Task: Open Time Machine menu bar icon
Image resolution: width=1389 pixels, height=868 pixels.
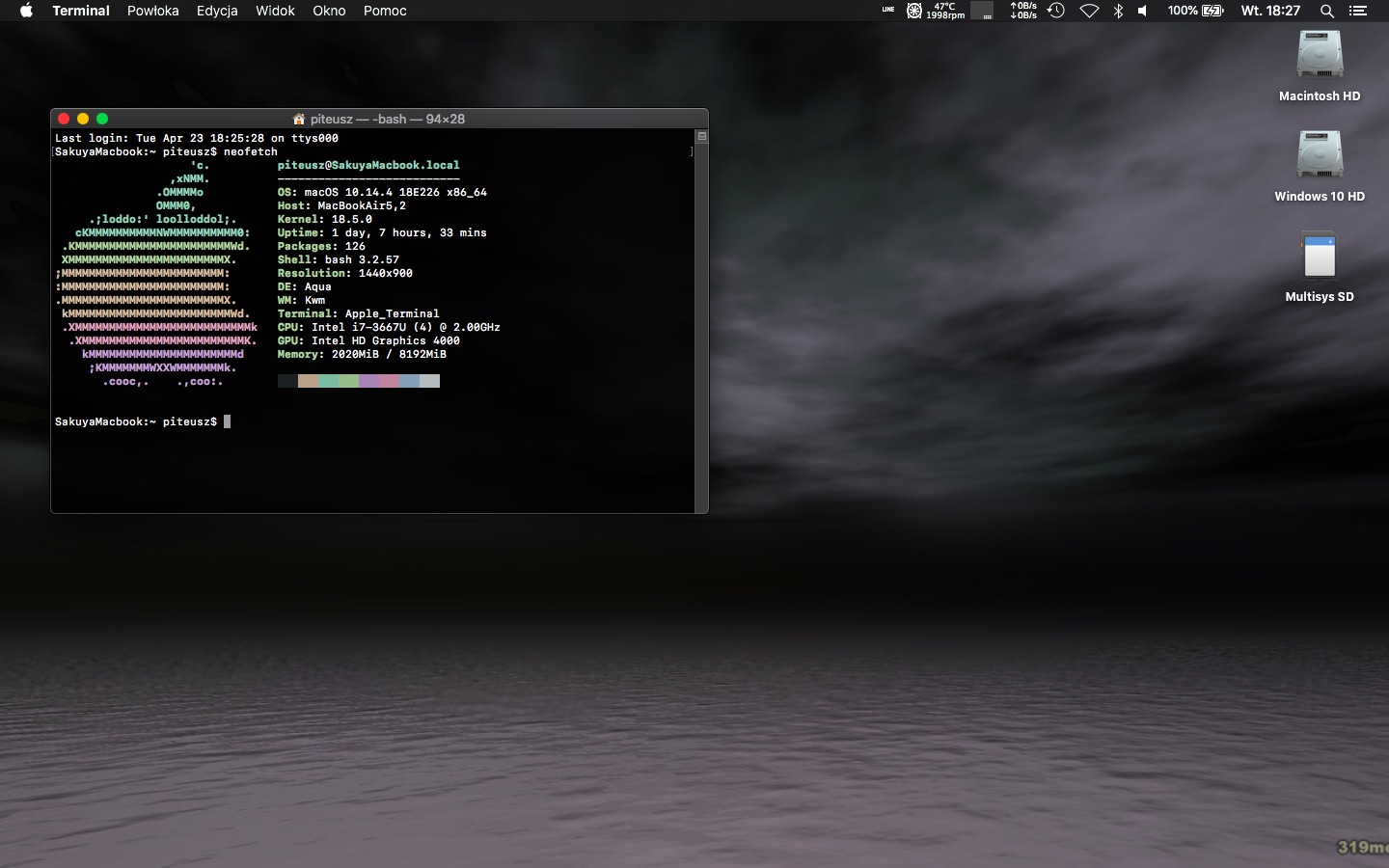Action: coord(1056,11)
